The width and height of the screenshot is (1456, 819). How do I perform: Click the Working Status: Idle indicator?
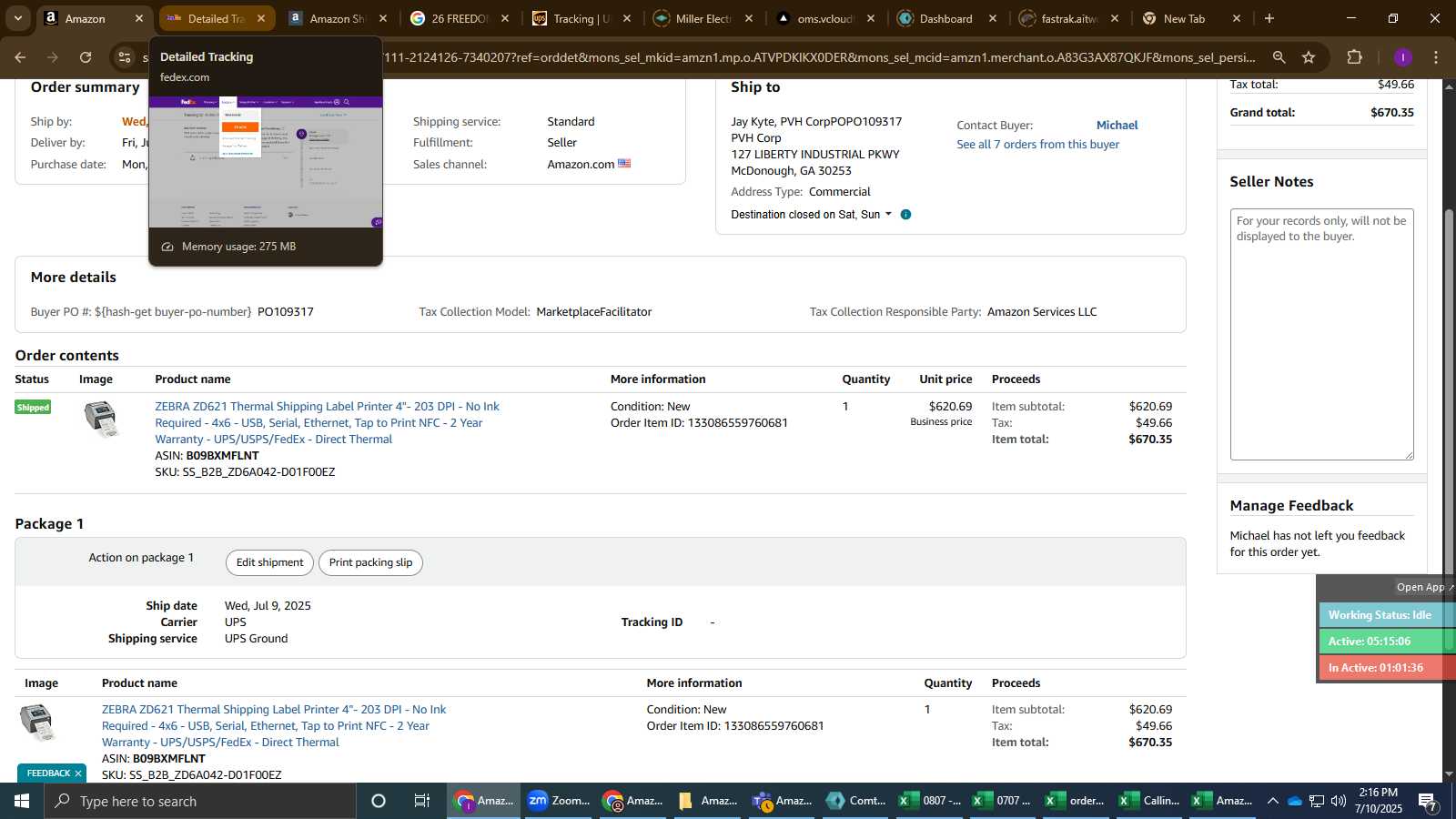1387,615
